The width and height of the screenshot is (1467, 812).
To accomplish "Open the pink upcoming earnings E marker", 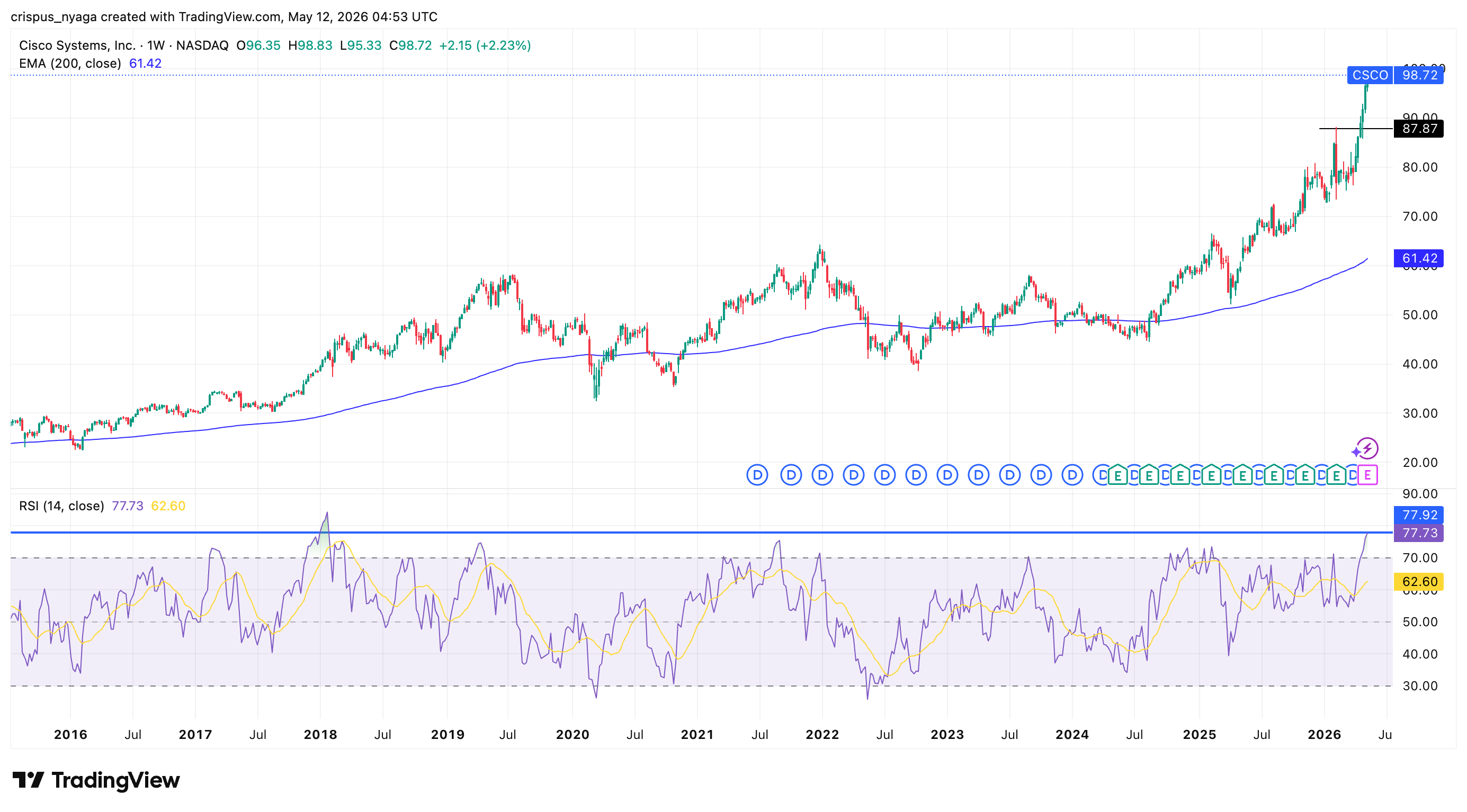I will tap(1367, 475).
